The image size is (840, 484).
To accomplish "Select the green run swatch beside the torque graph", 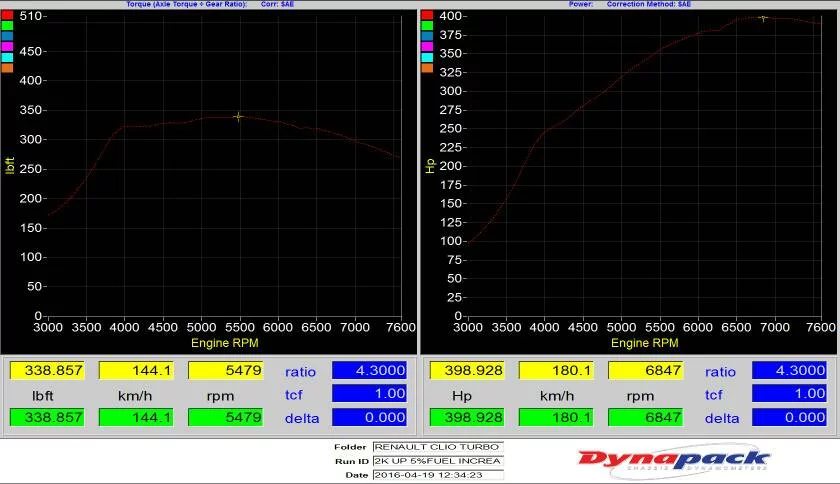I will click(7, 25).
